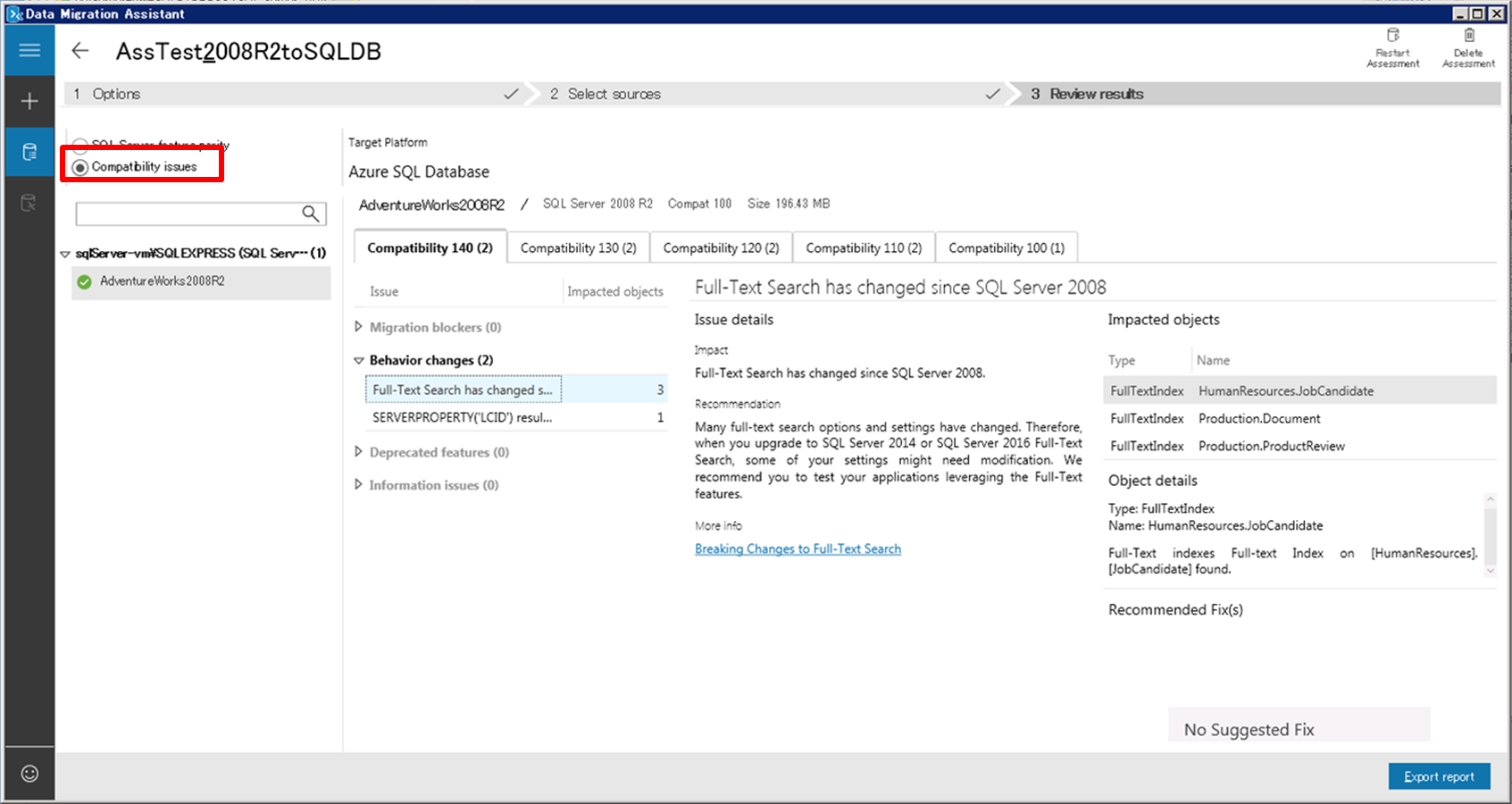Image resolution: width=1512 pixels, height=804 pixels.
Task: Select the Compatibility issues radio button
Action: pos(80,167)
